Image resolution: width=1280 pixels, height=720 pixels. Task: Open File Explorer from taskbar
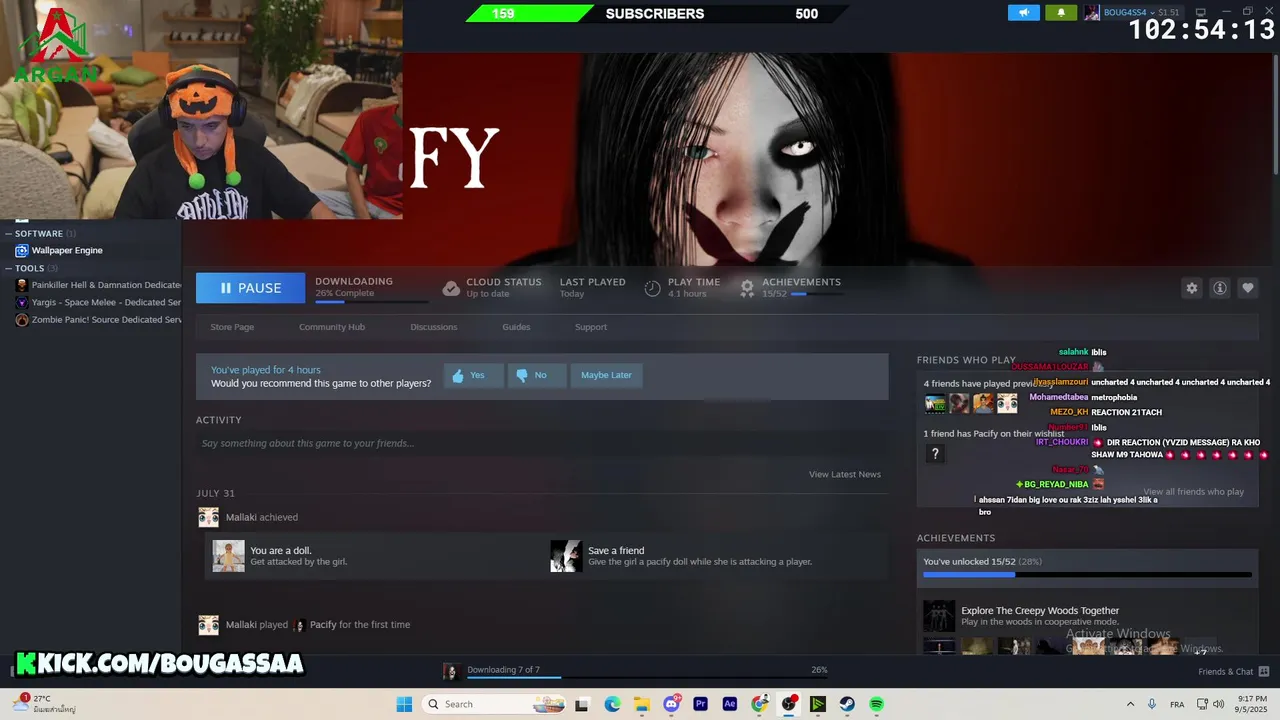(x=641, y=704)
